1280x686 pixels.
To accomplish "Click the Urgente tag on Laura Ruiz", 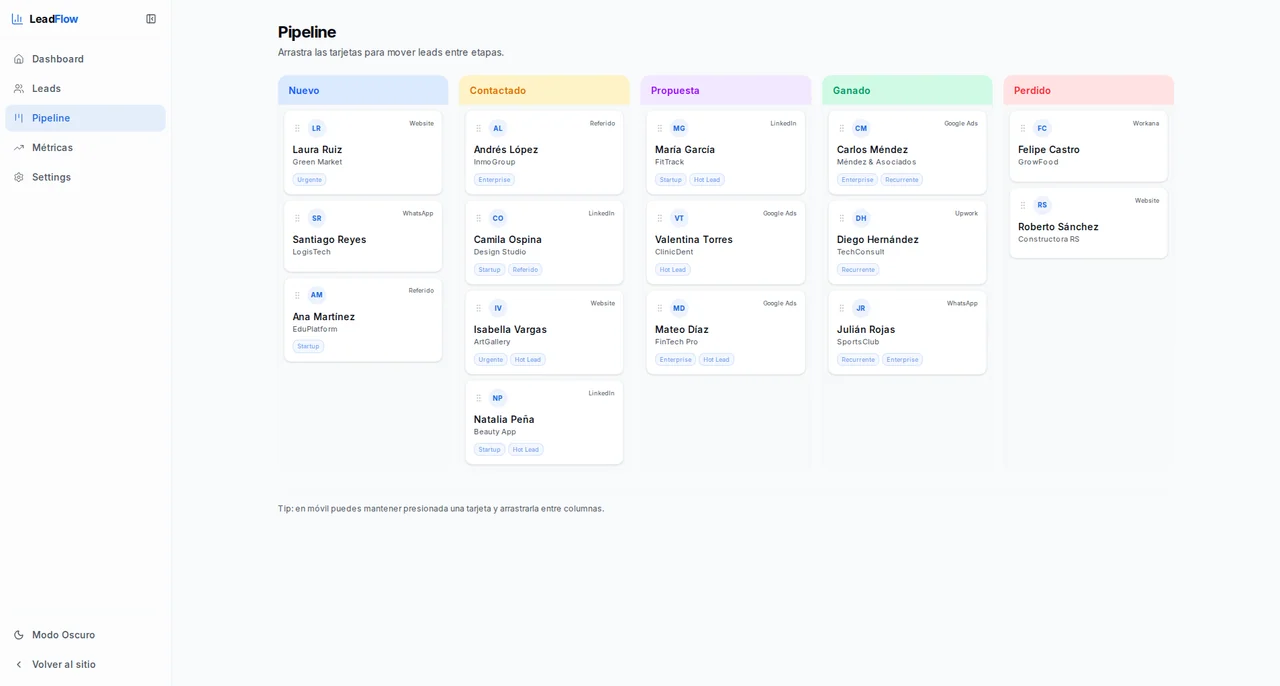I will 309,180.
